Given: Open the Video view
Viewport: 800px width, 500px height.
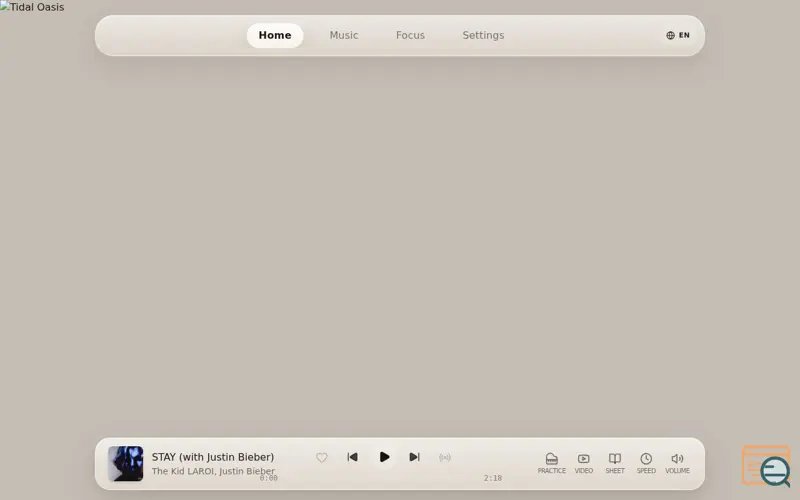Looking at the screenshot, I should coord(584,463).
